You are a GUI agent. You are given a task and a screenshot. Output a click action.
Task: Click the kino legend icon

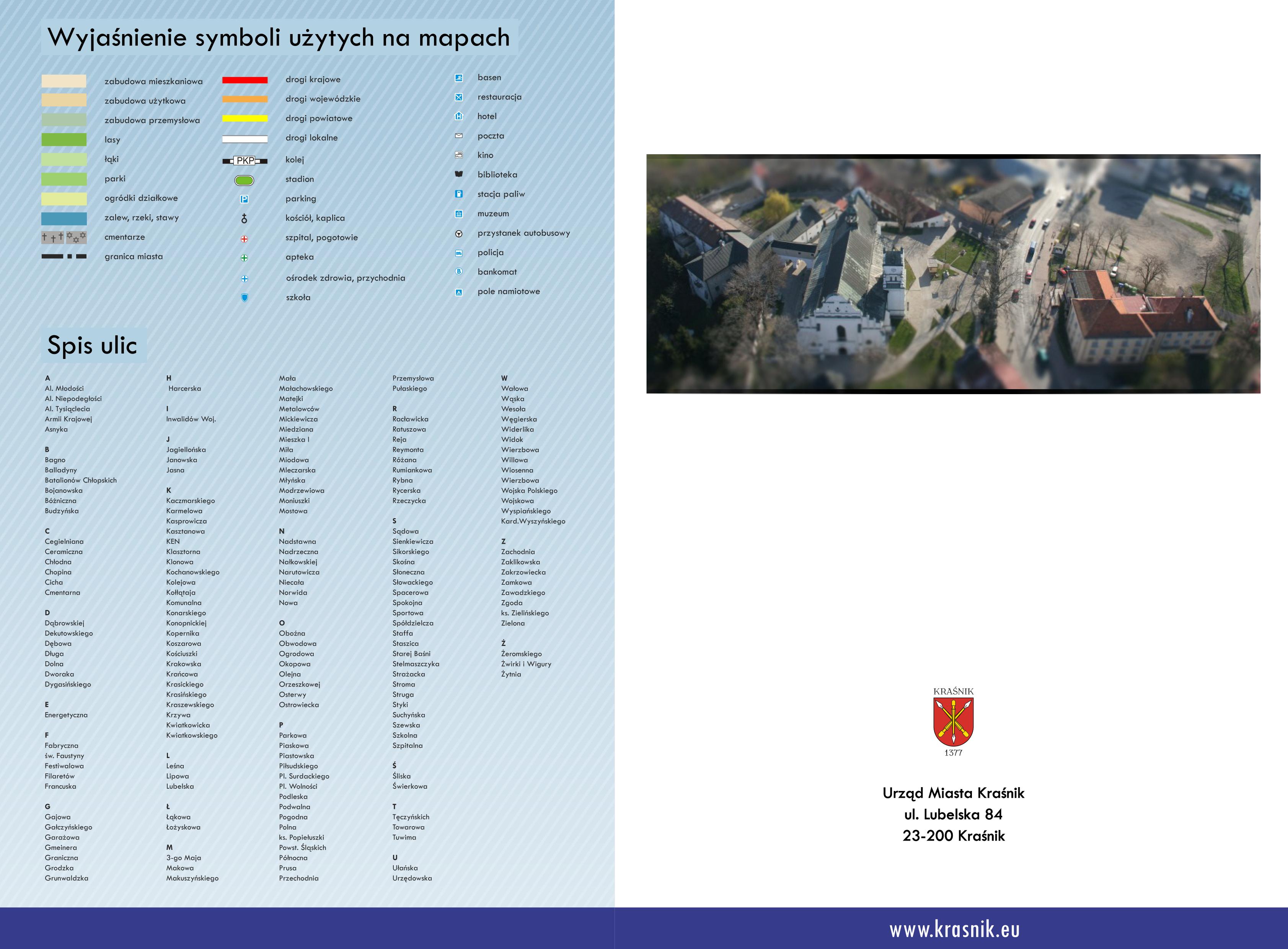[458, 155]
